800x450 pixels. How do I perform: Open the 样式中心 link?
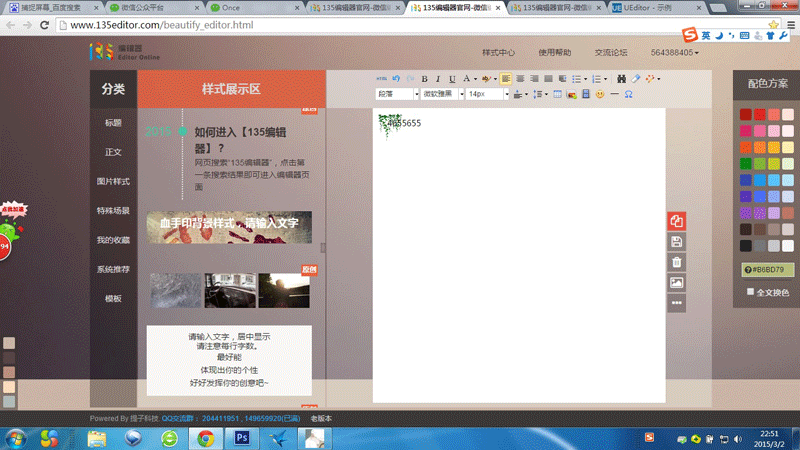pos(498,53)
